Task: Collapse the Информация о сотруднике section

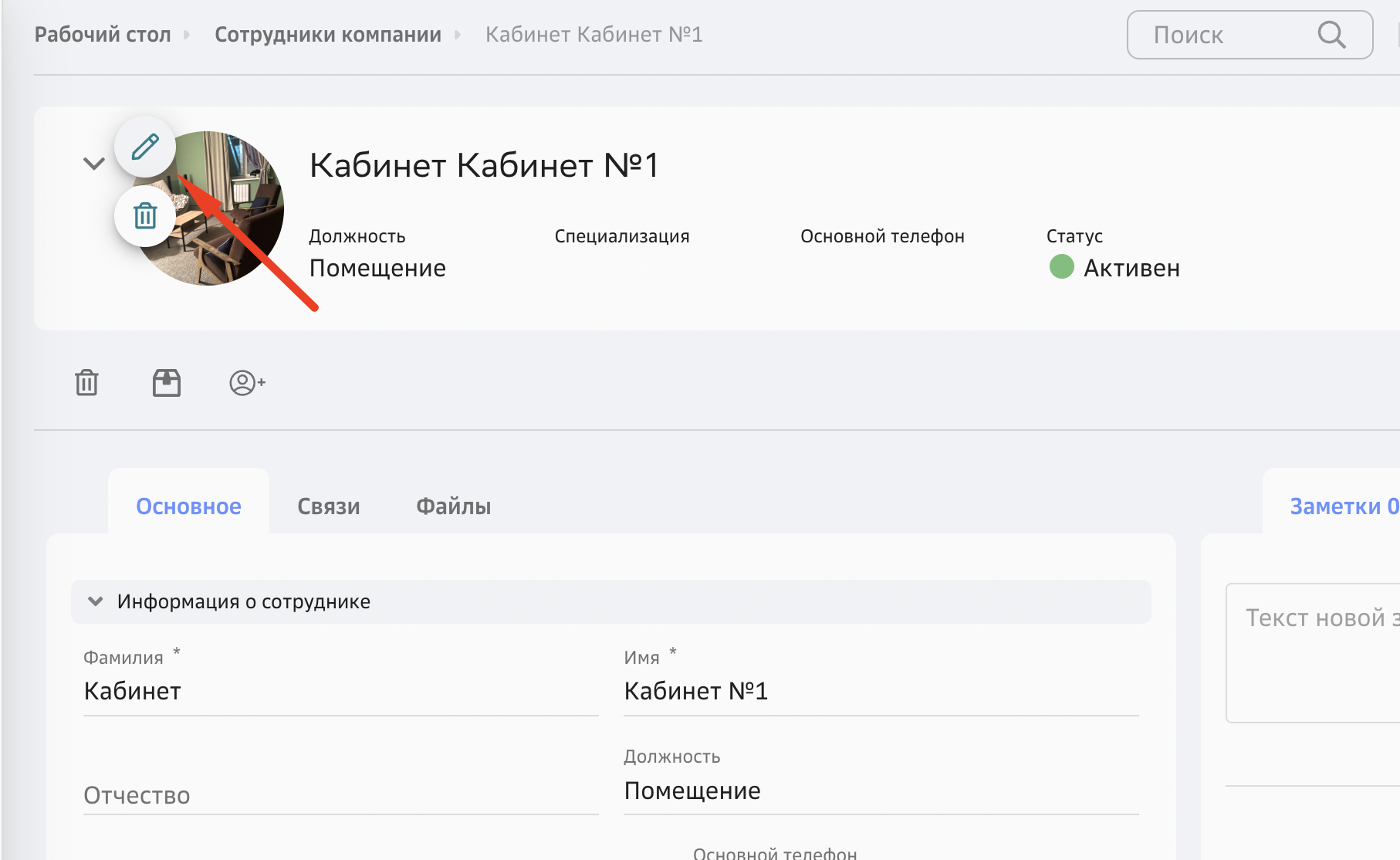Action: 96,601
